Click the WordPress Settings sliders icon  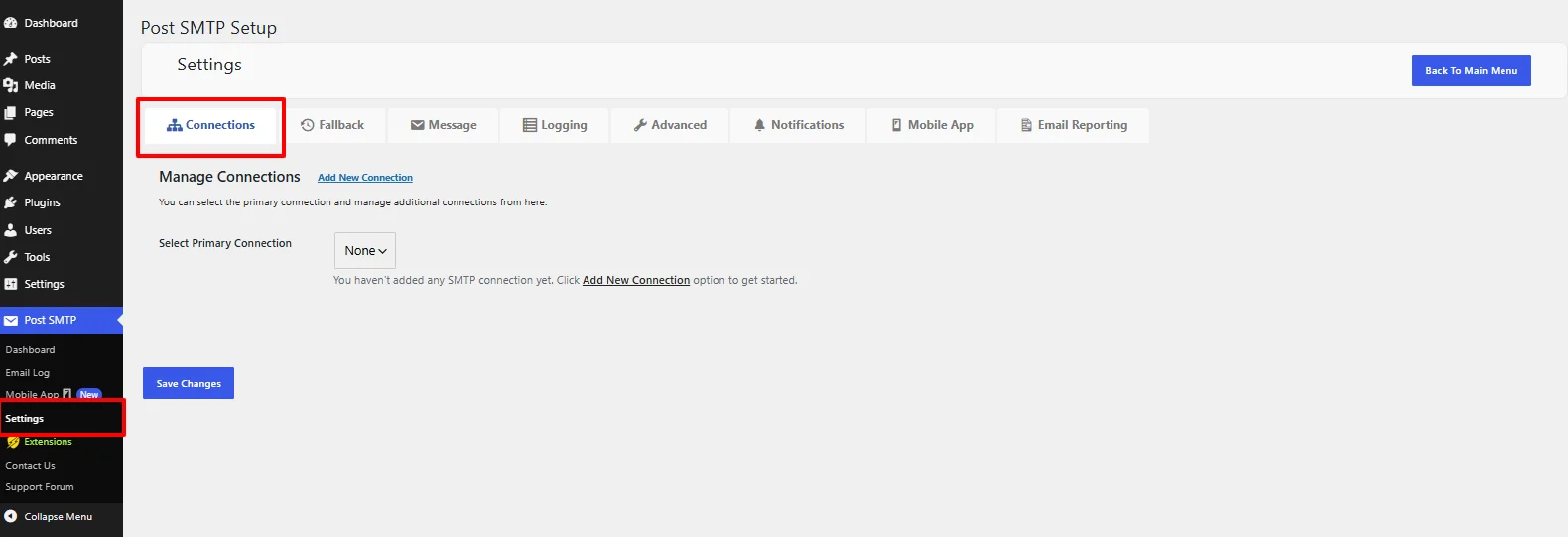click(x=11, y=284)
